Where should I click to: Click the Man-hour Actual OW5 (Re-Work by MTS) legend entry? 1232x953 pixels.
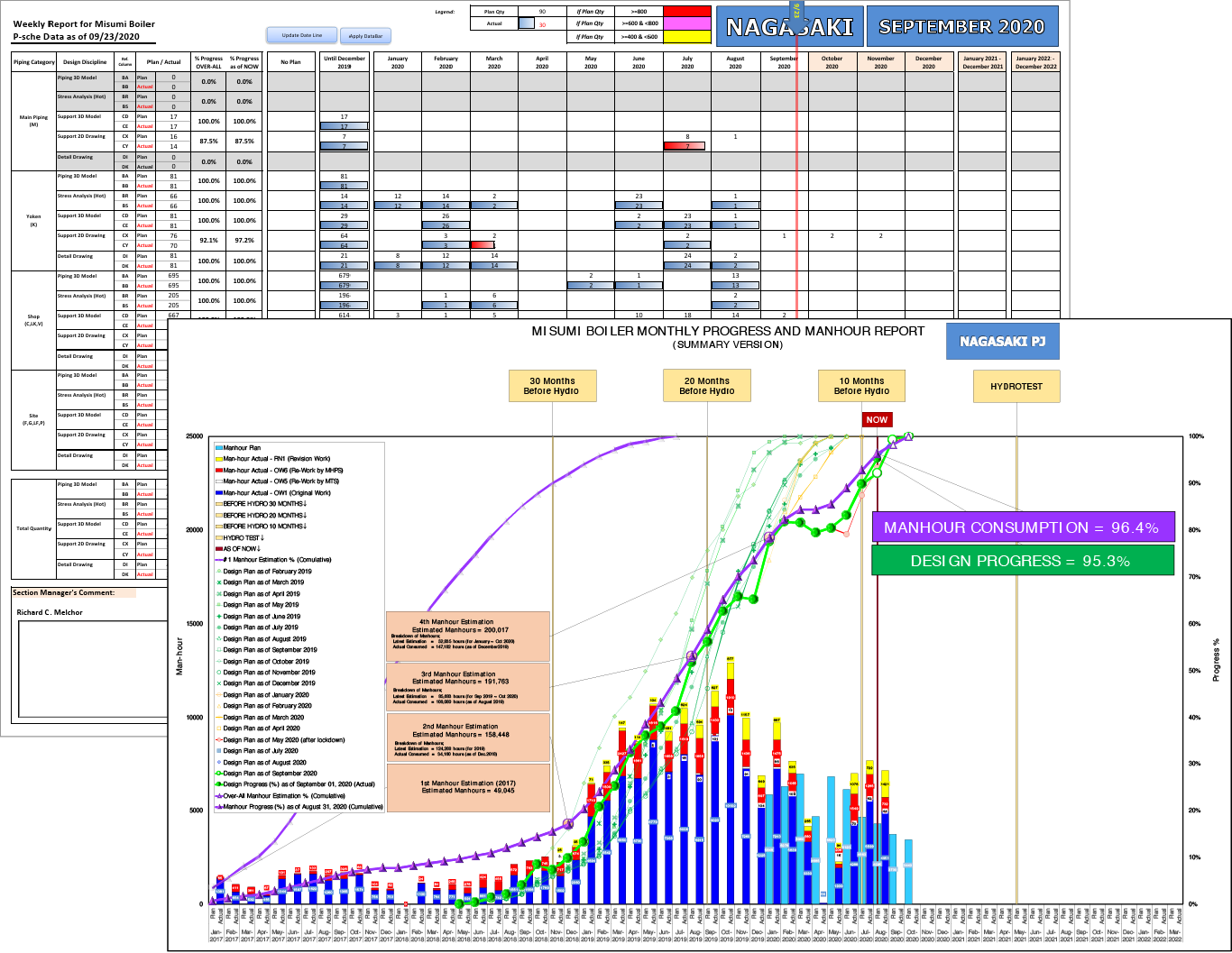point(278,481)
